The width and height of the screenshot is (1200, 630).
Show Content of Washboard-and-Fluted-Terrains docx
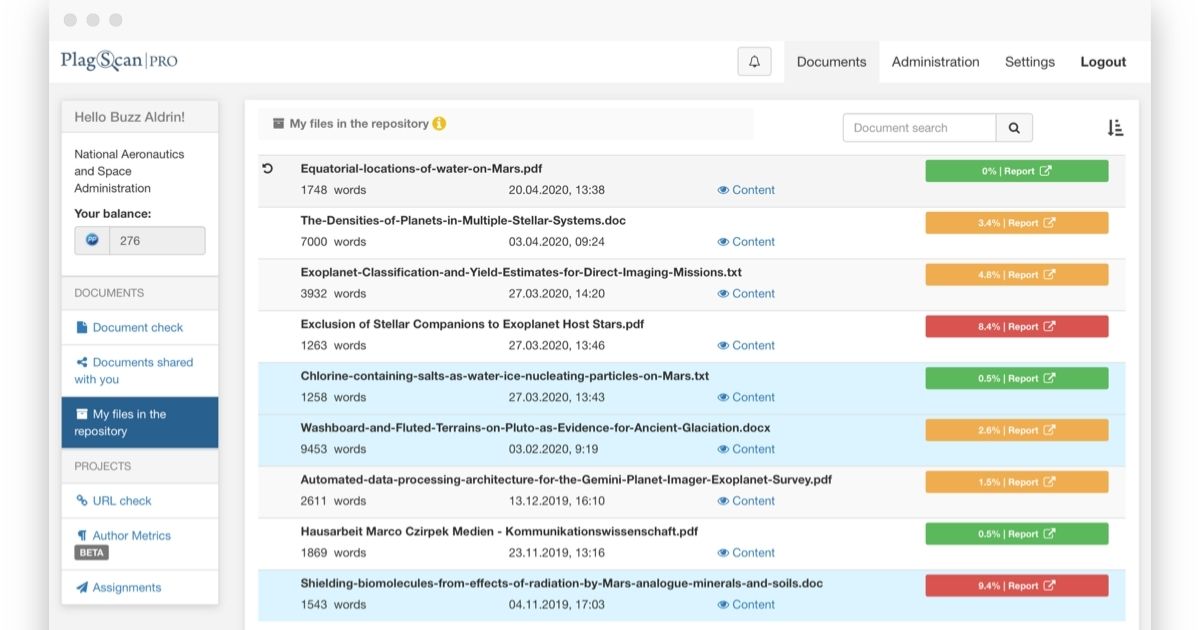(x=746, y=449)
